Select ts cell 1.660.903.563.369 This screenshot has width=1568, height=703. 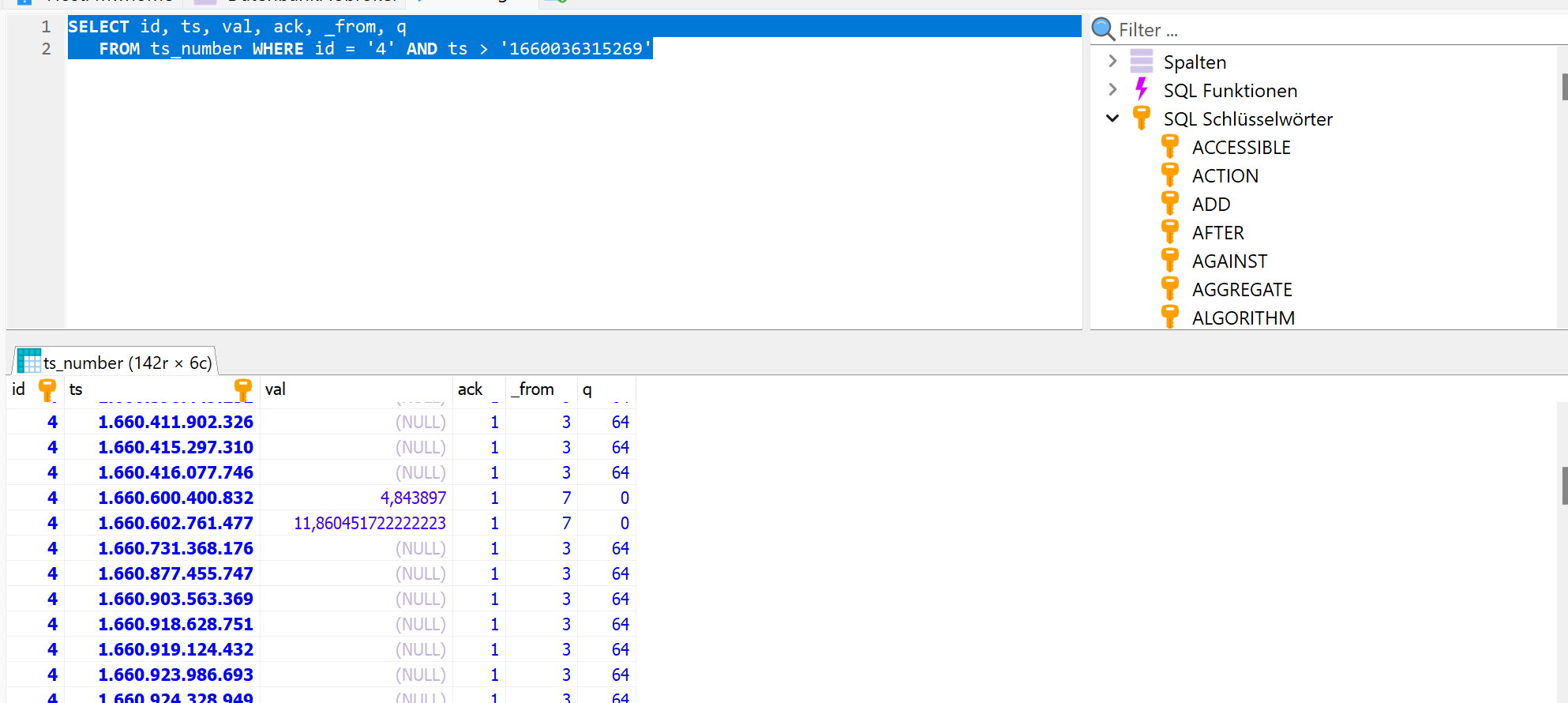[x=162, y=599]
